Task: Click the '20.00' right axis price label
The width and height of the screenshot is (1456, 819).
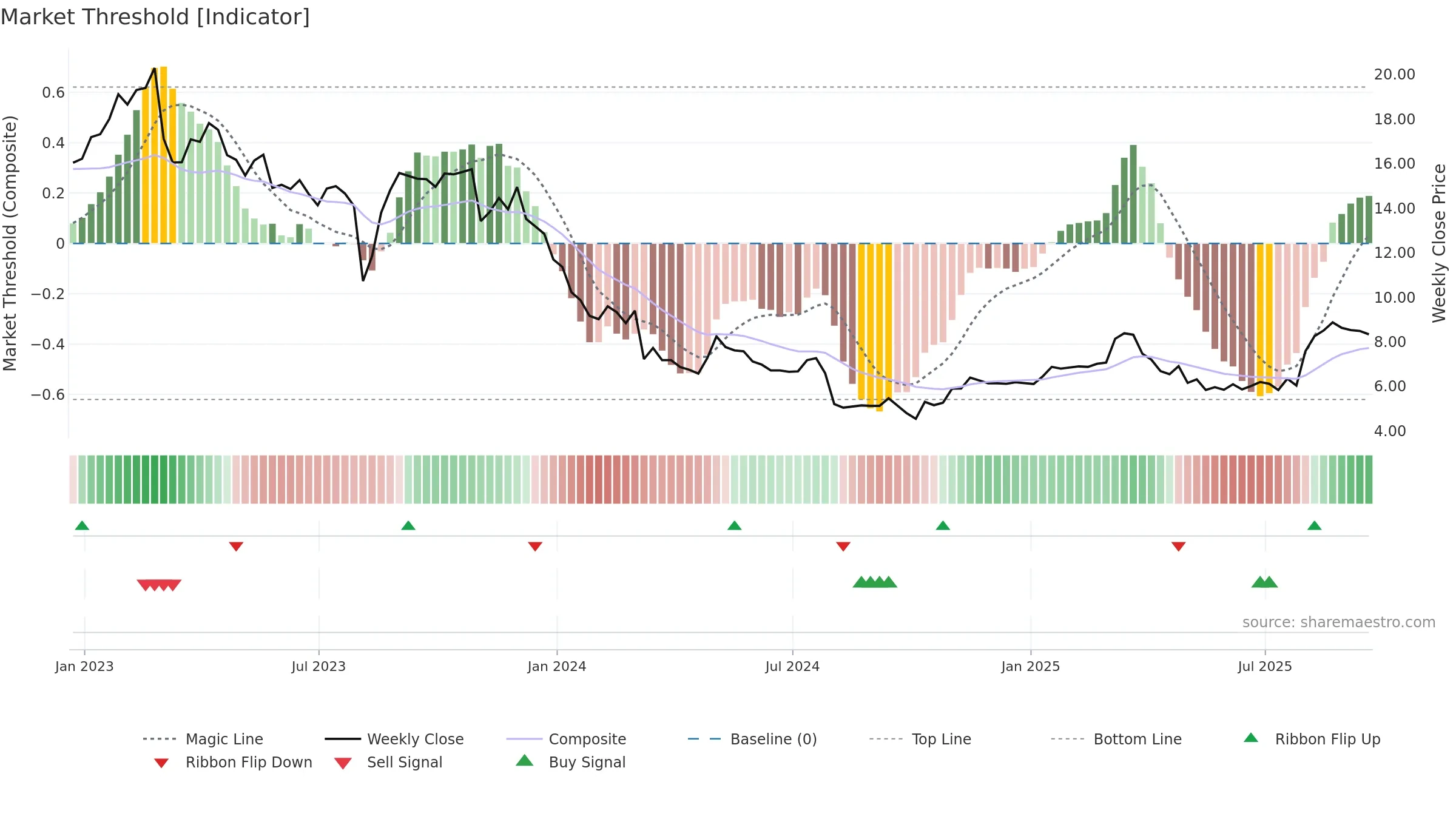Action: coord(1395,75)
